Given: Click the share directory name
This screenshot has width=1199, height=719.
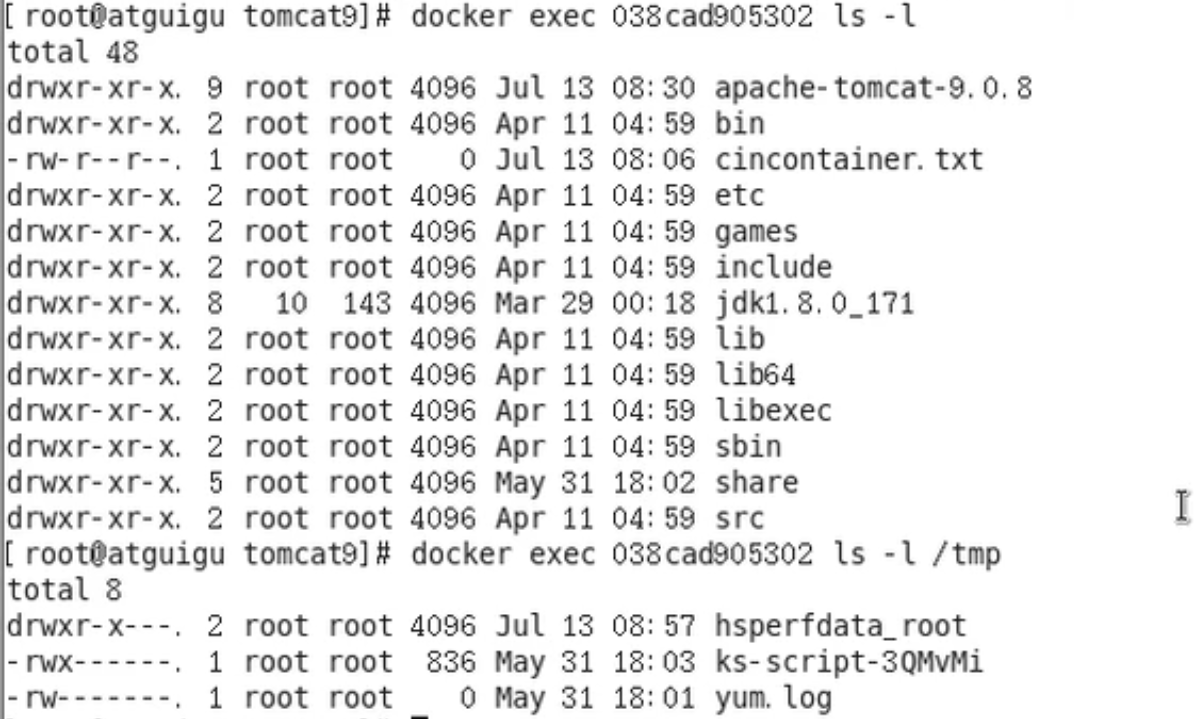Looking at the screenshot, I should (x=756, y=482).
